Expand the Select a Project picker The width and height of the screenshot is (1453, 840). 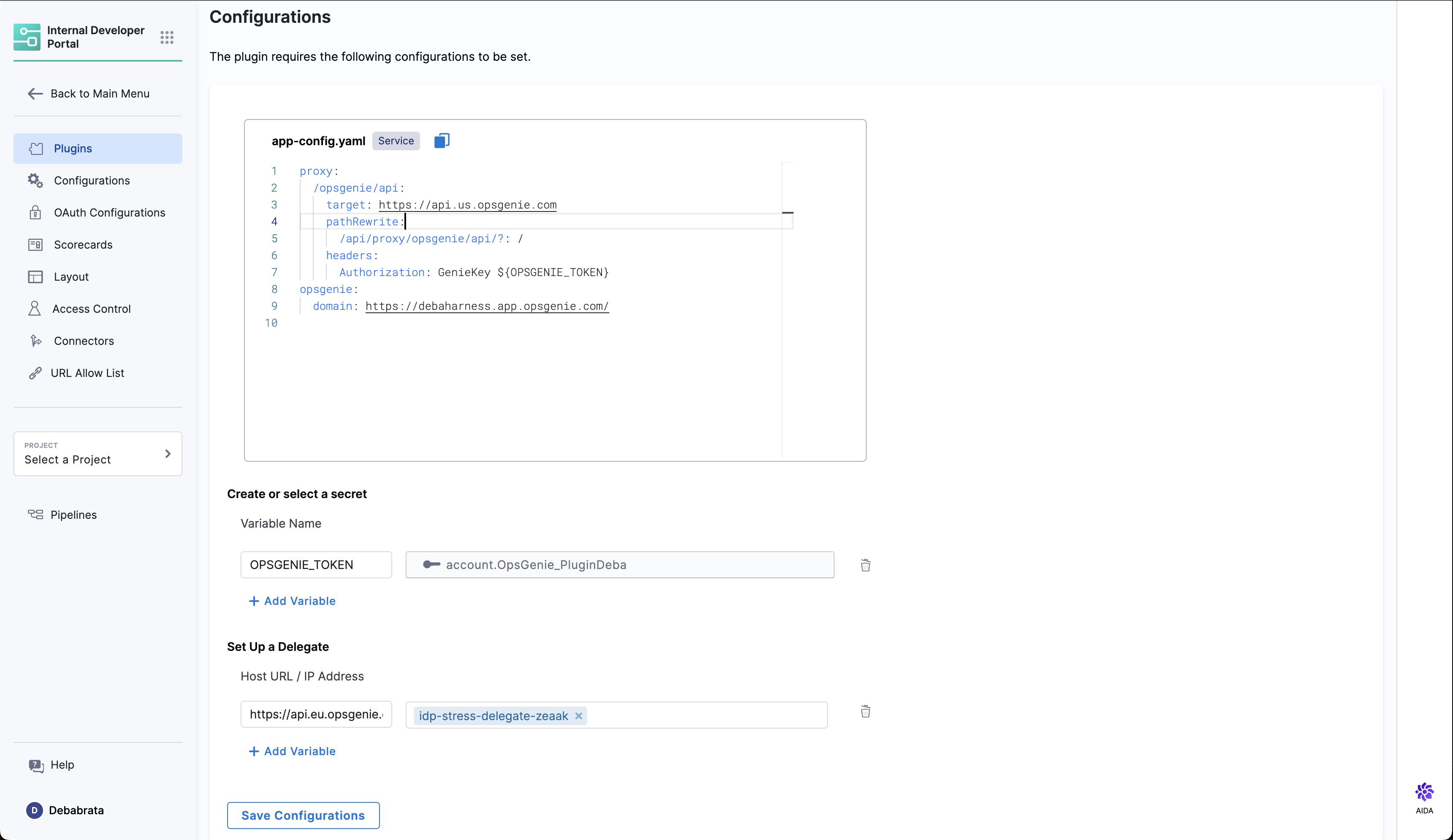[x=98, y=454]
